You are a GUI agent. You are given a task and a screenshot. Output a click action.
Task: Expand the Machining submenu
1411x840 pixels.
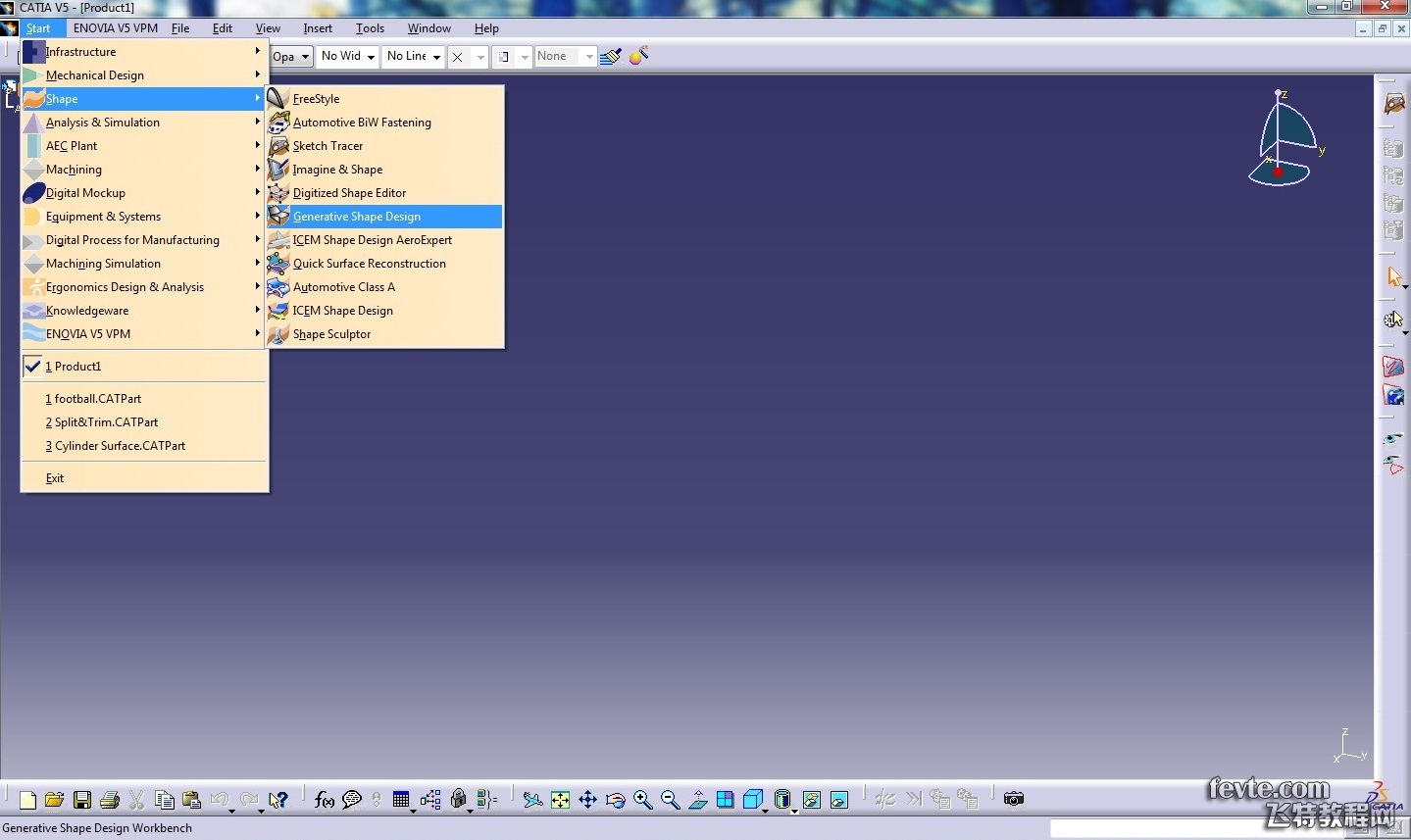(144, 170)
